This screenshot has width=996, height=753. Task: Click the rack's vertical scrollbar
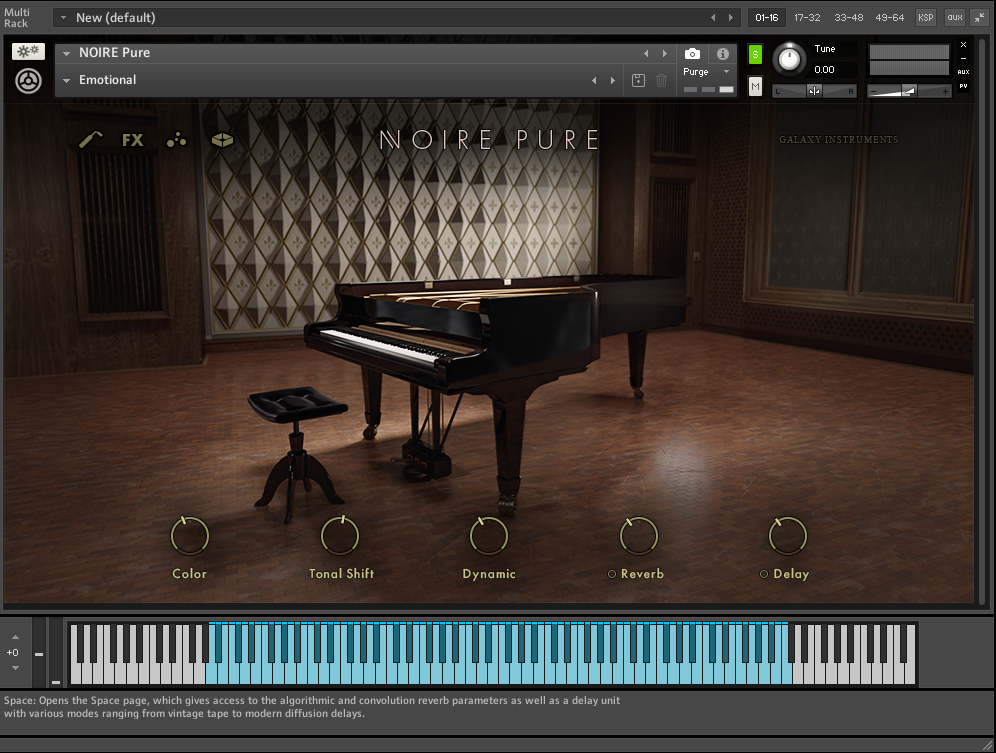pyautogui.click(x=982, y=321)
